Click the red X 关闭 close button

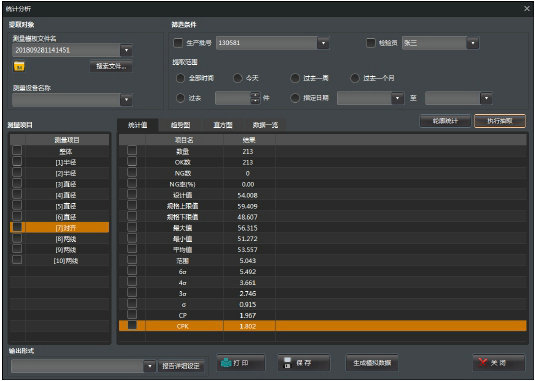499,363
